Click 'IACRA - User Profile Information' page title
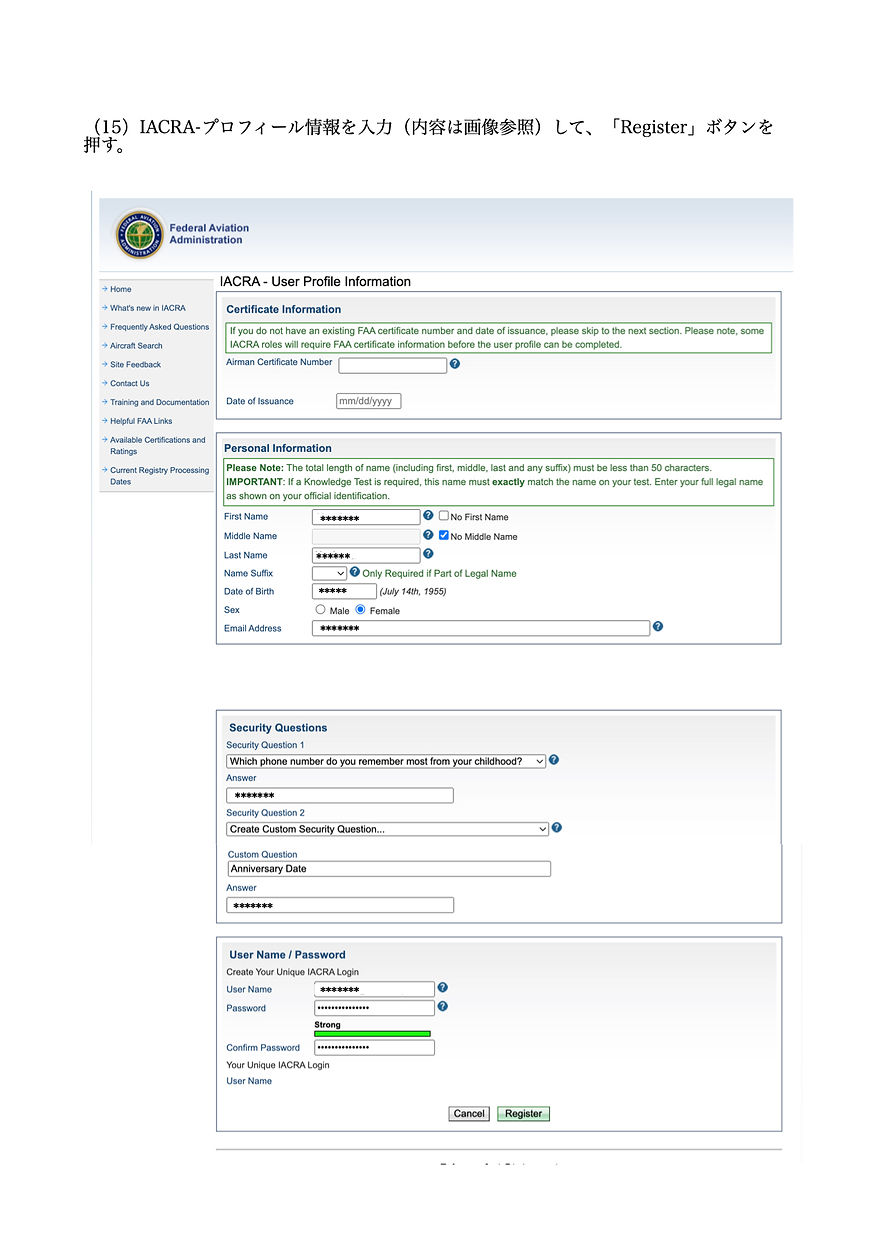876x1237 pixels. tap(315, 282)
